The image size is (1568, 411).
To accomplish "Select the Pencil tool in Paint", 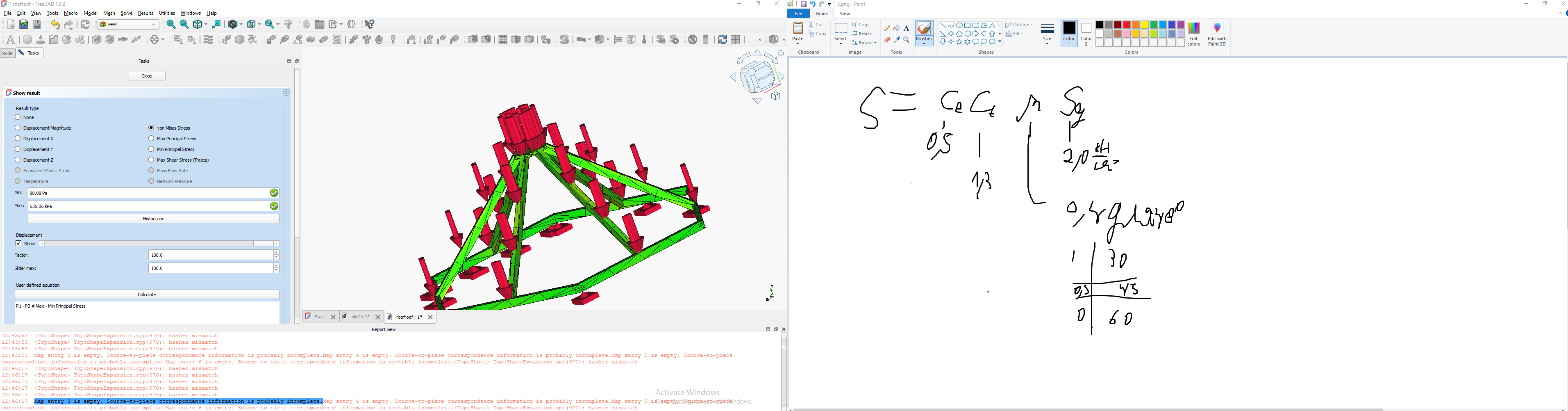I will click(x=887, y=28).
